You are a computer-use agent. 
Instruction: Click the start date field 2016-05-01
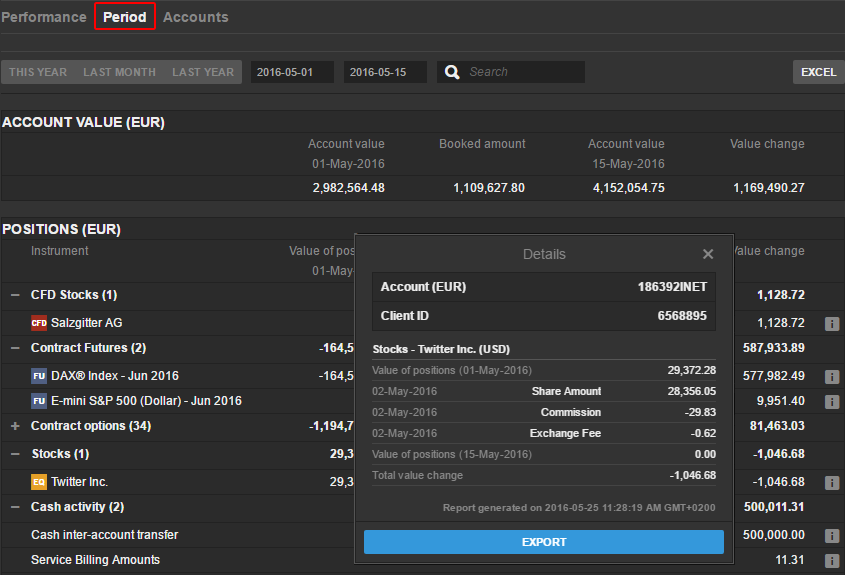point(291,72)
